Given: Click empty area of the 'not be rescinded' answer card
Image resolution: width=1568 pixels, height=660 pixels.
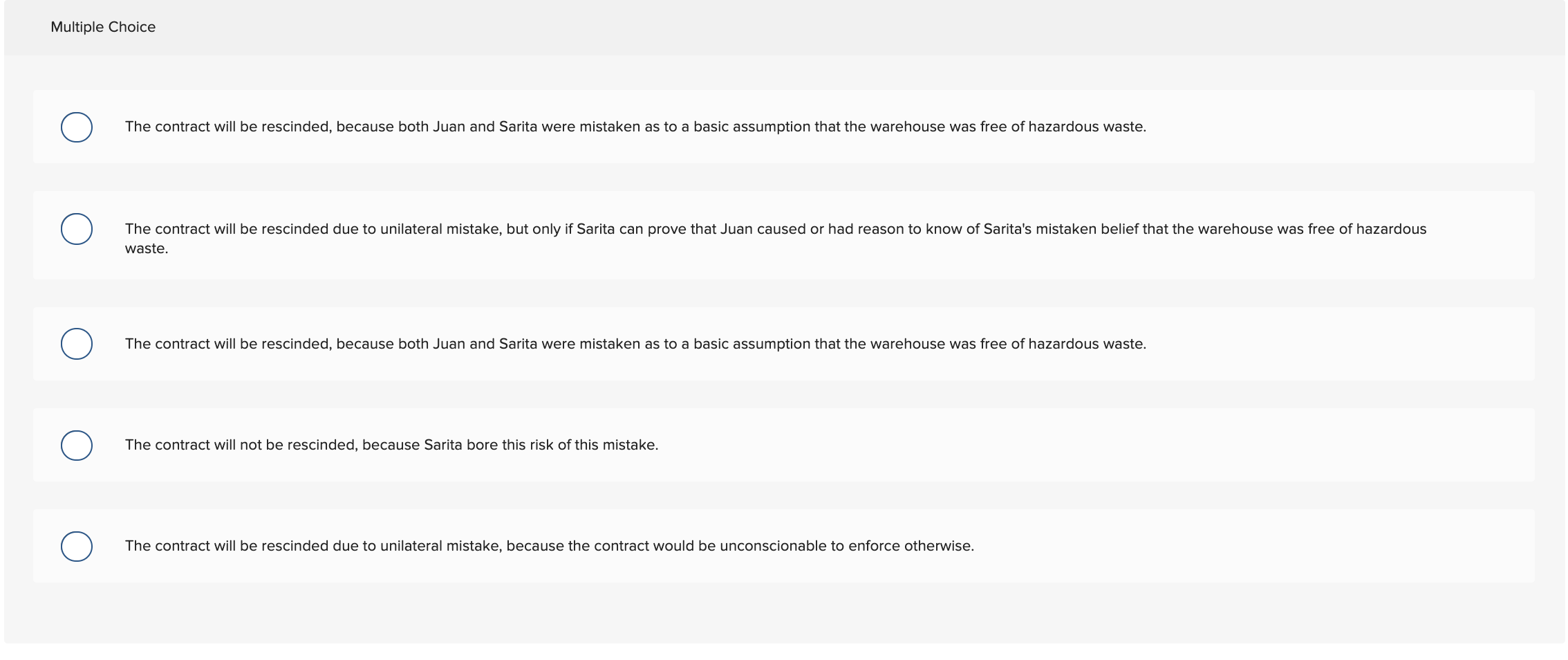Looking at the screenshot, I should (1106, 445).
